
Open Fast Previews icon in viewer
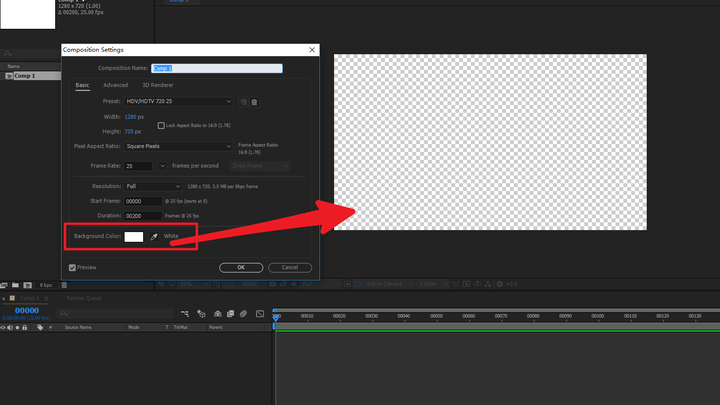tap(467, 284)
